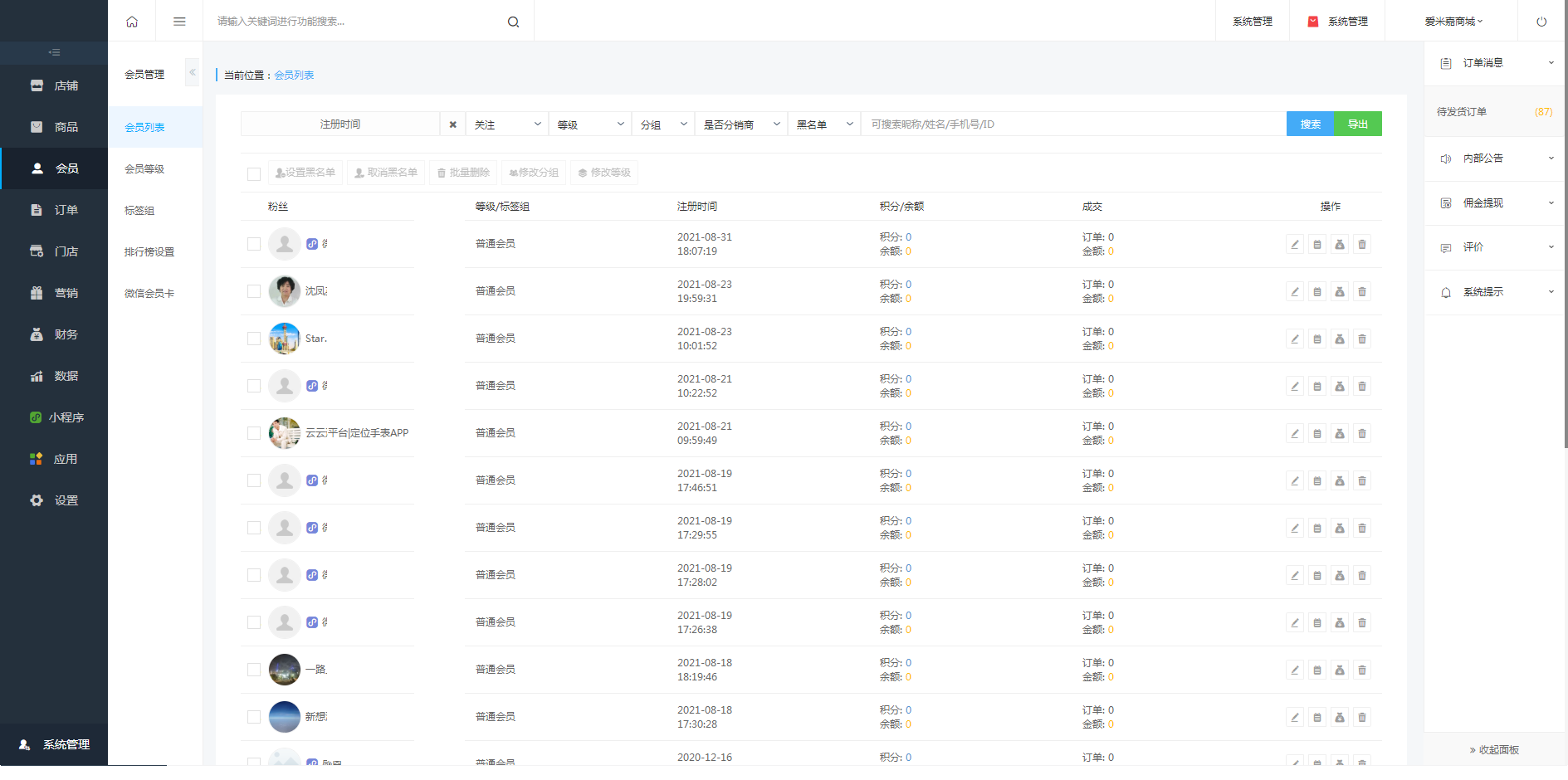1568x780 pixels.
Task: Open 会员等级 submenu item
Action: [144, 169]
